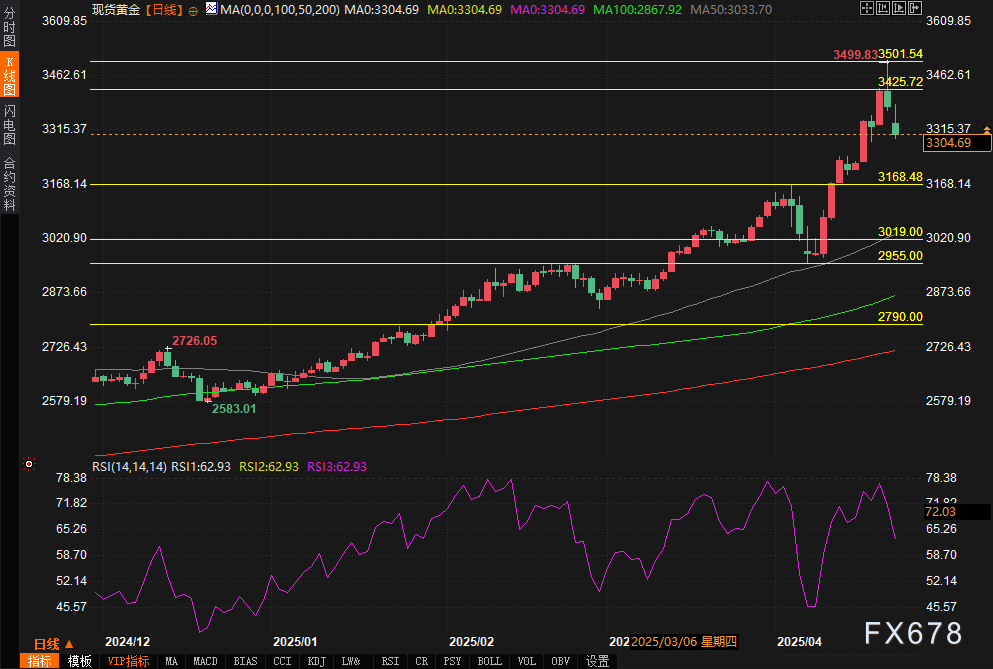Click the MA indicator chart icon in header
993x669 pixels.
[210, 9]
